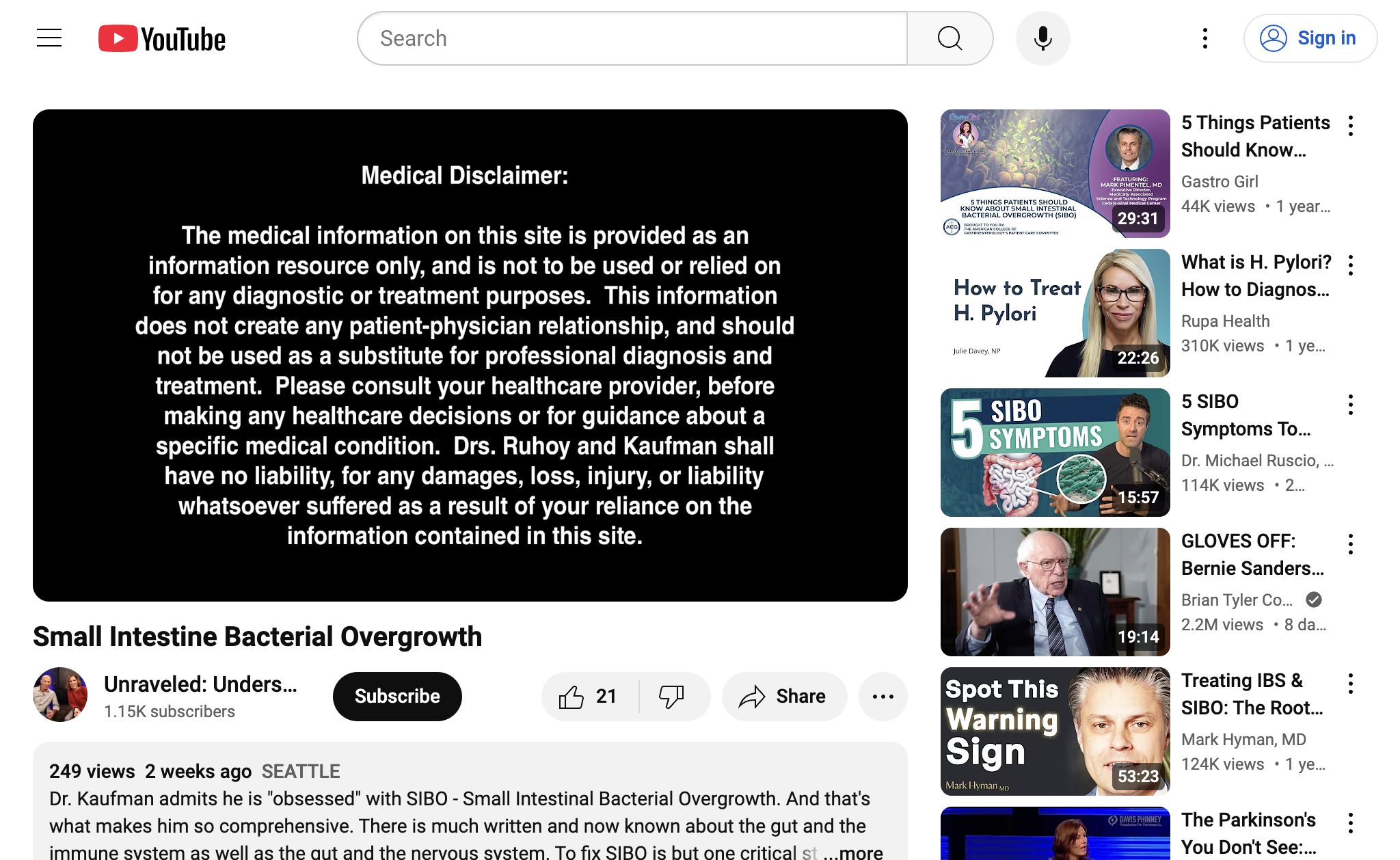This screenshot has height=860, width=1400.
Task: Expand description with ...more
Action: click(x=853, y=852)
